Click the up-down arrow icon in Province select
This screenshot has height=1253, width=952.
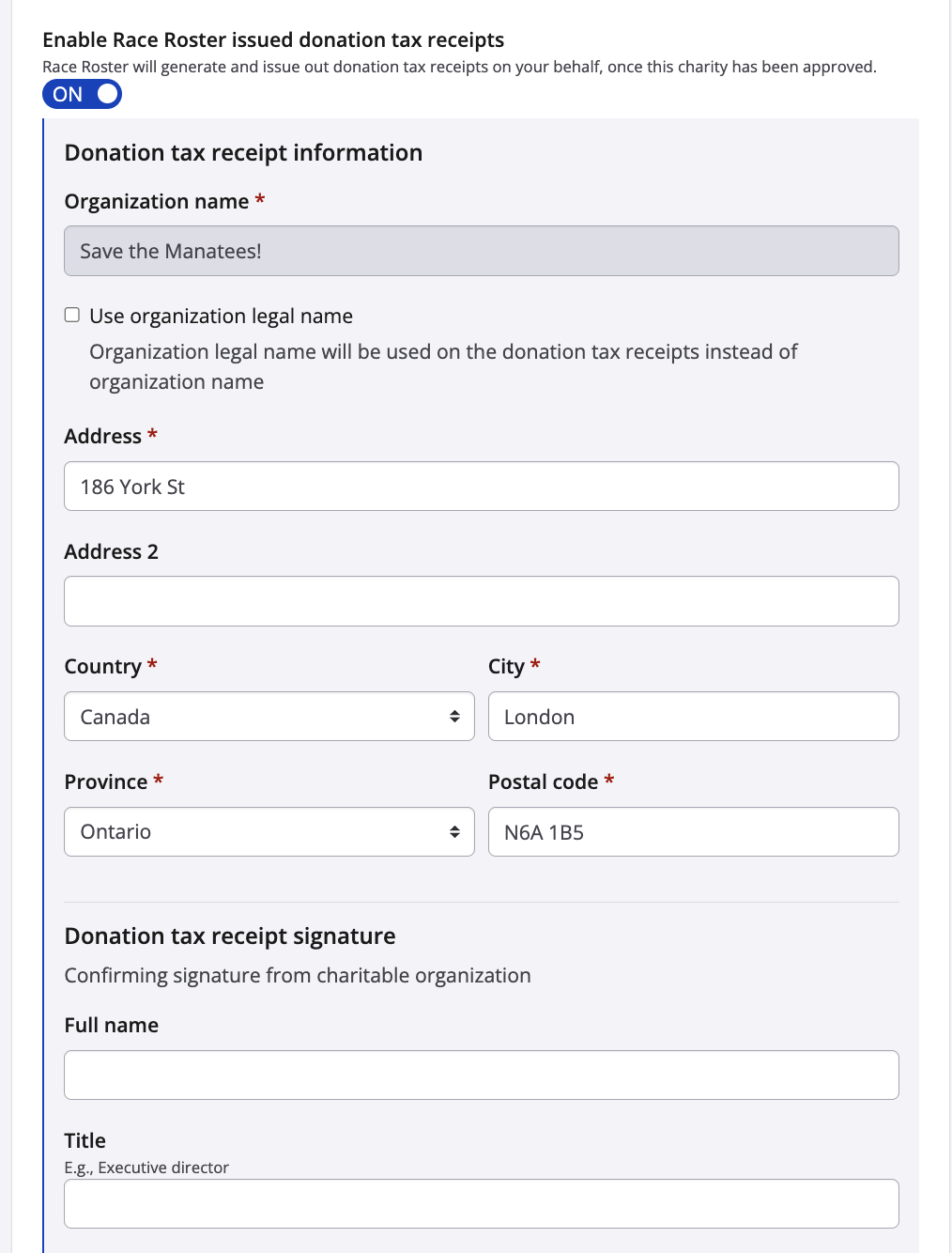coord(454,832)
